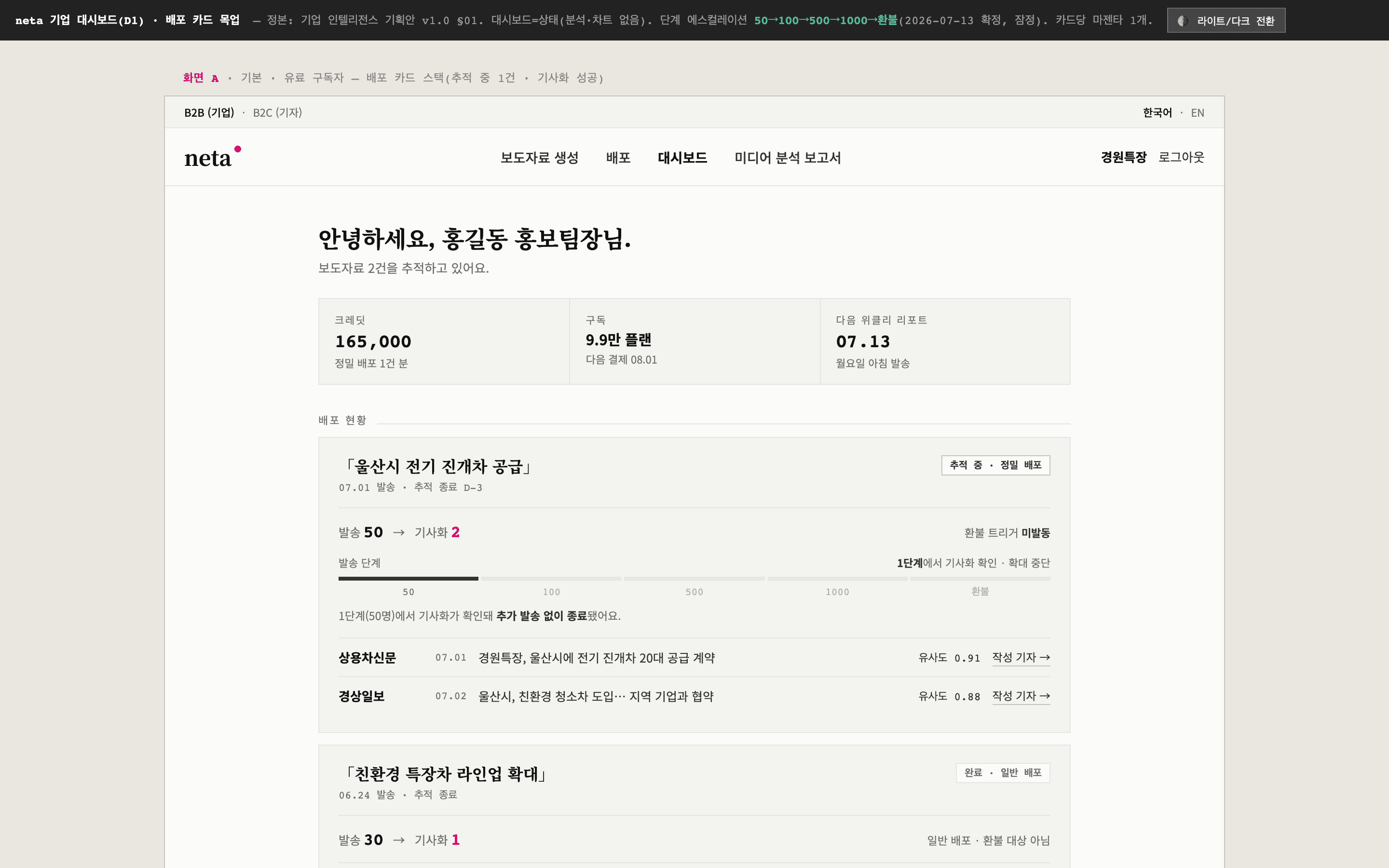
Task: Open the 보도자료 생성 menu
Action: tap(539, 157)
